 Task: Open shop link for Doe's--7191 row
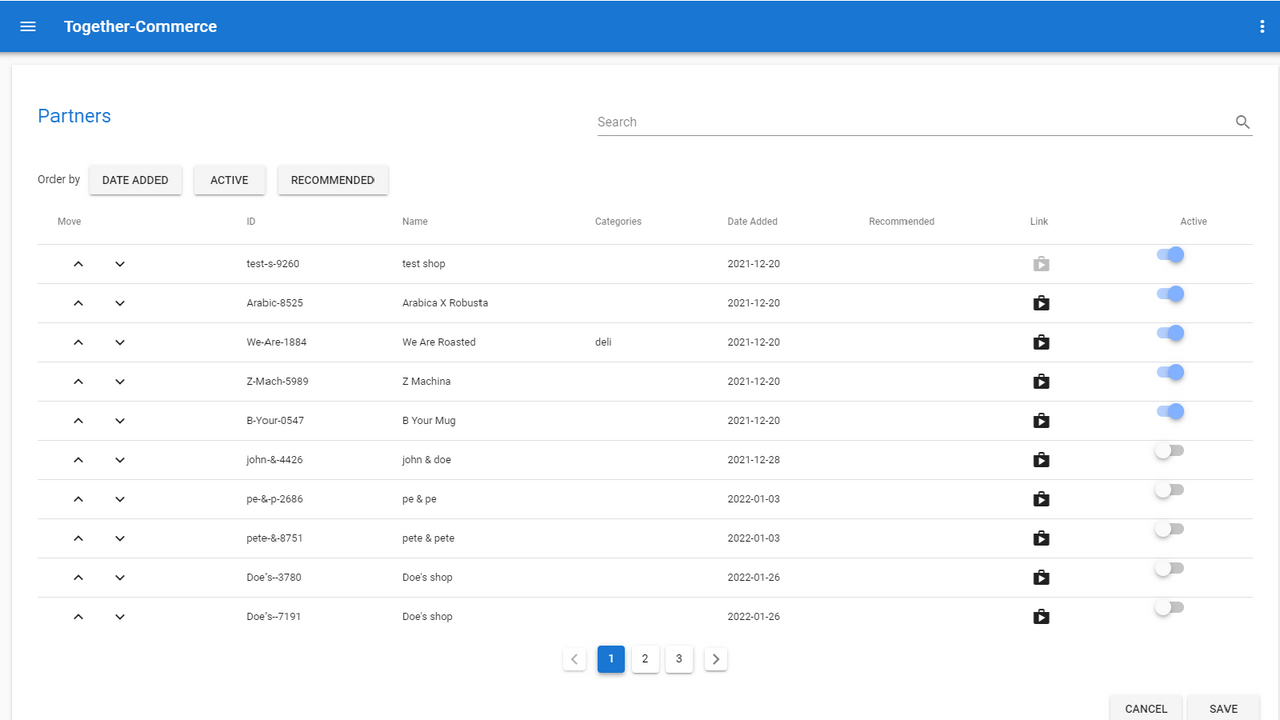pyautogui.click(x=1041, y=616)
